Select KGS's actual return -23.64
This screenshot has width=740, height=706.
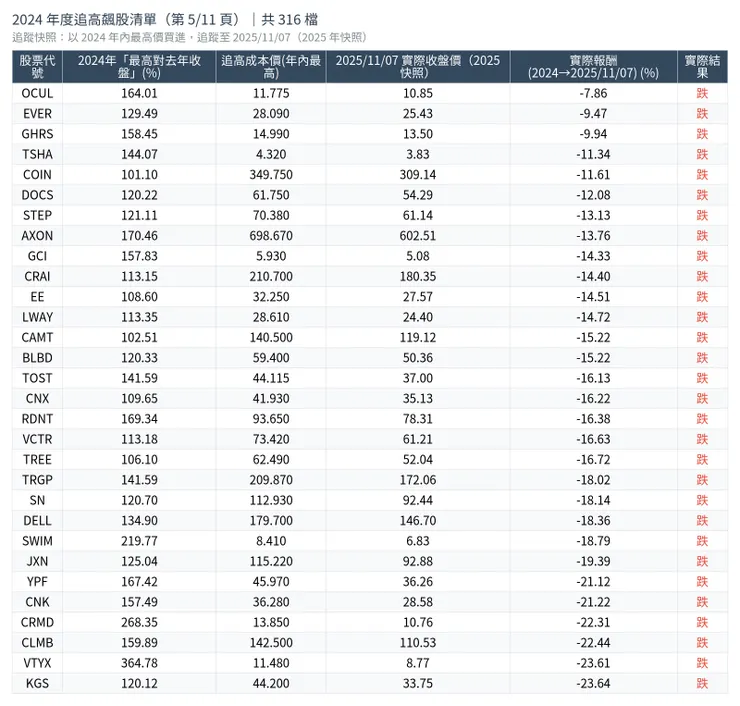pos(593,683)
